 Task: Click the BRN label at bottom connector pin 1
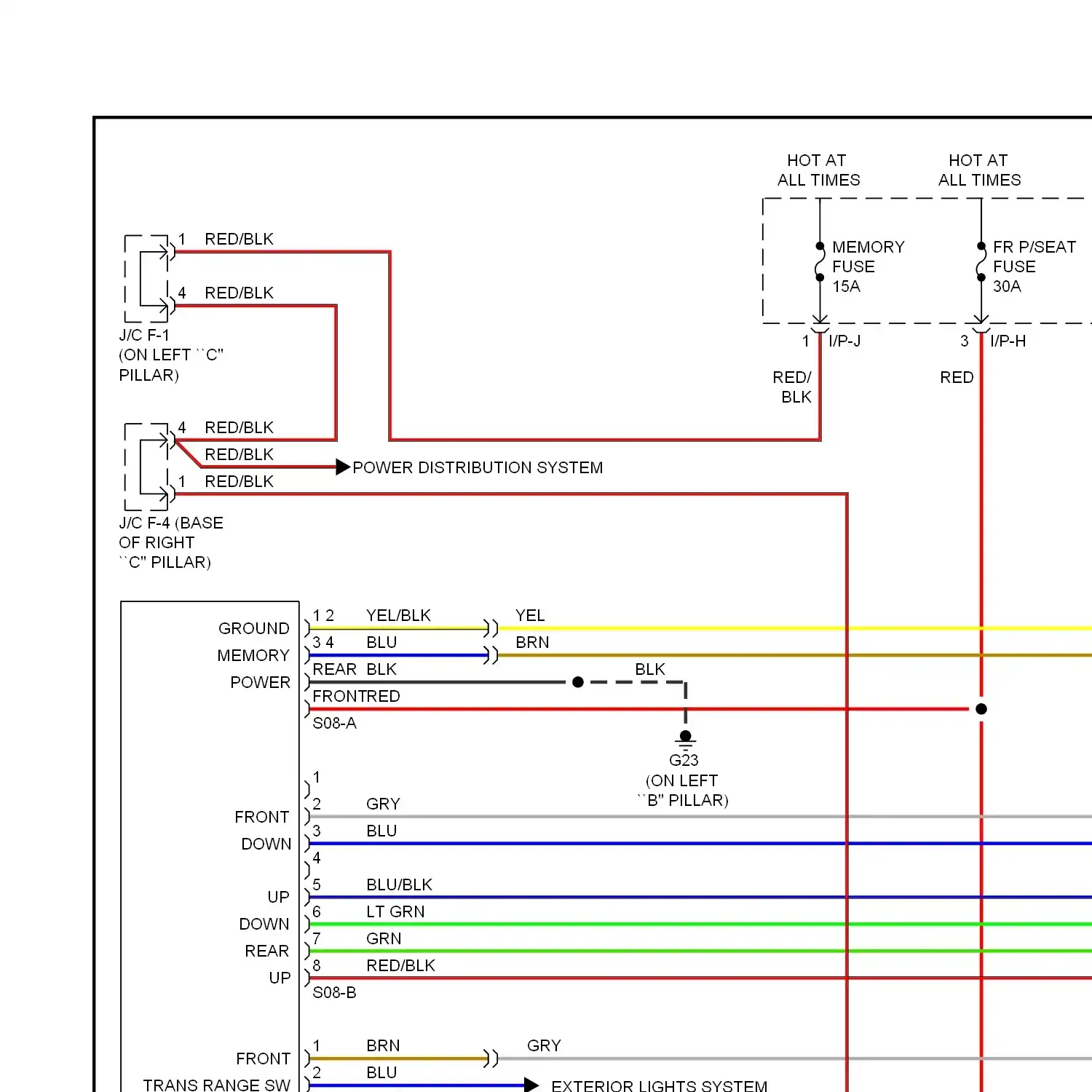(383, 1045)
